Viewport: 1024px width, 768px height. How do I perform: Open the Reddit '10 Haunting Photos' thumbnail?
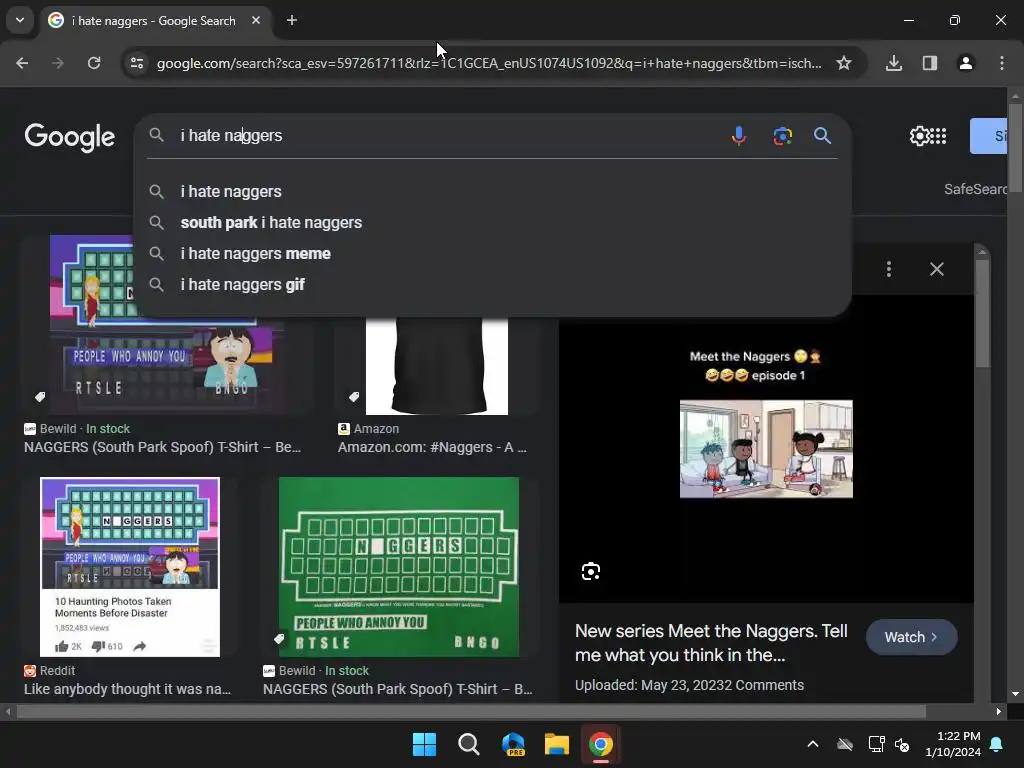tap(130, 567)
